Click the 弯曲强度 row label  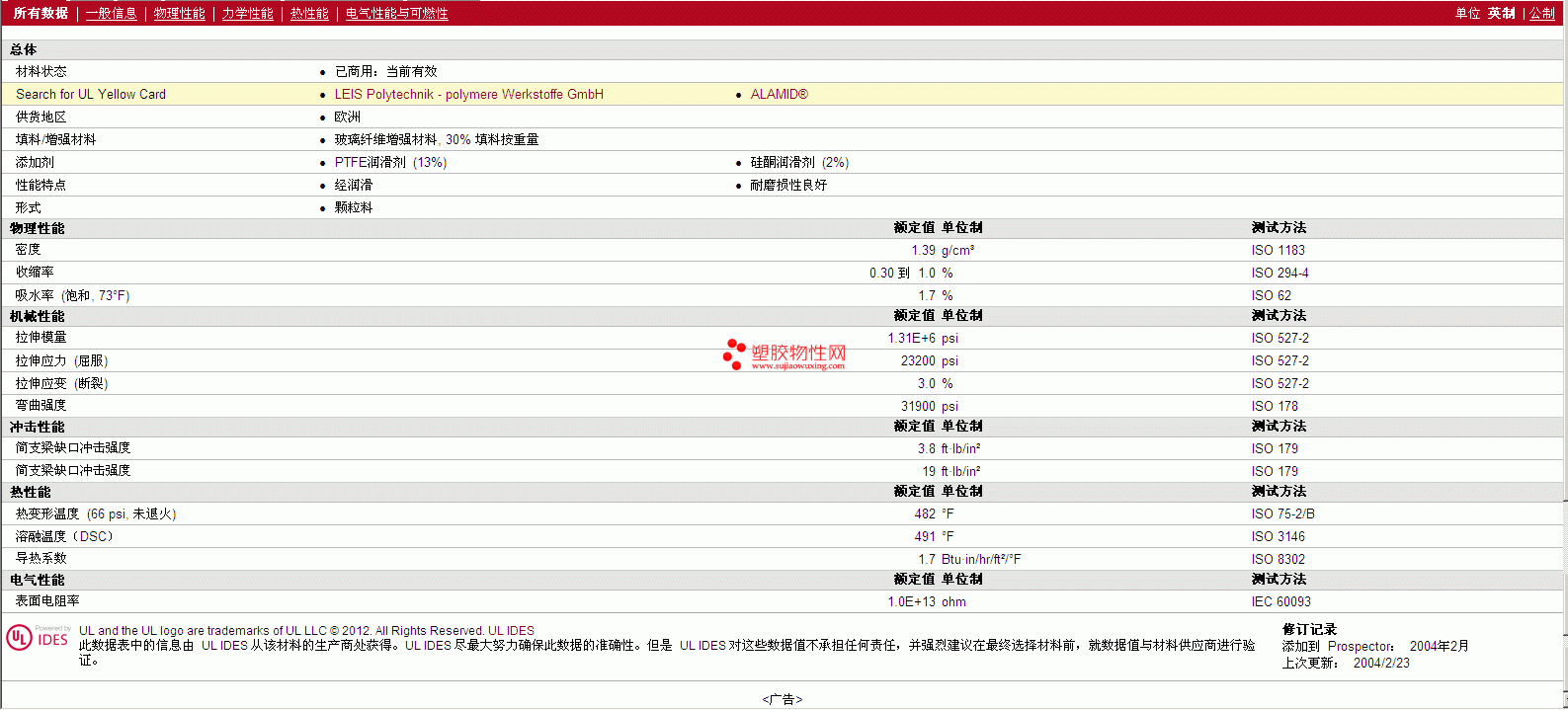click(x=41, y=406)
